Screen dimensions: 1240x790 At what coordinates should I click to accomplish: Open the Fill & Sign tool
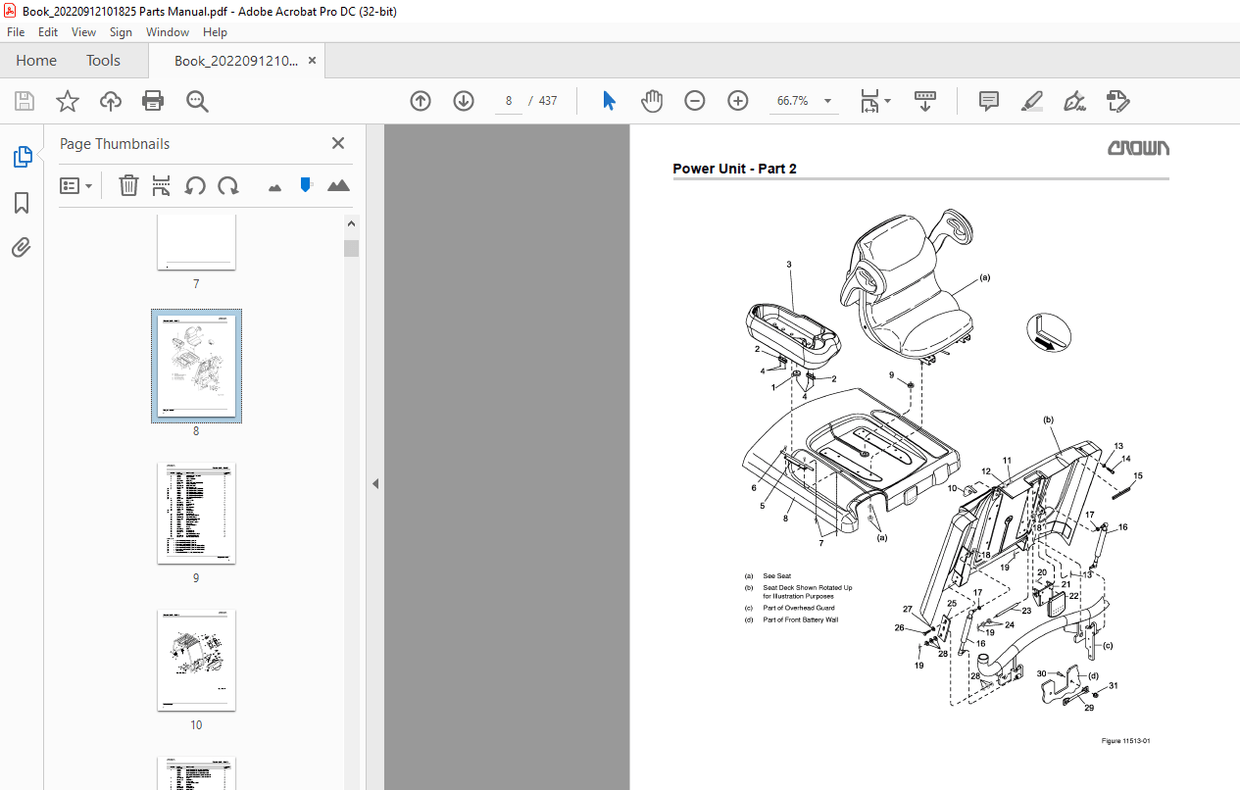[x=1074, y=100]
